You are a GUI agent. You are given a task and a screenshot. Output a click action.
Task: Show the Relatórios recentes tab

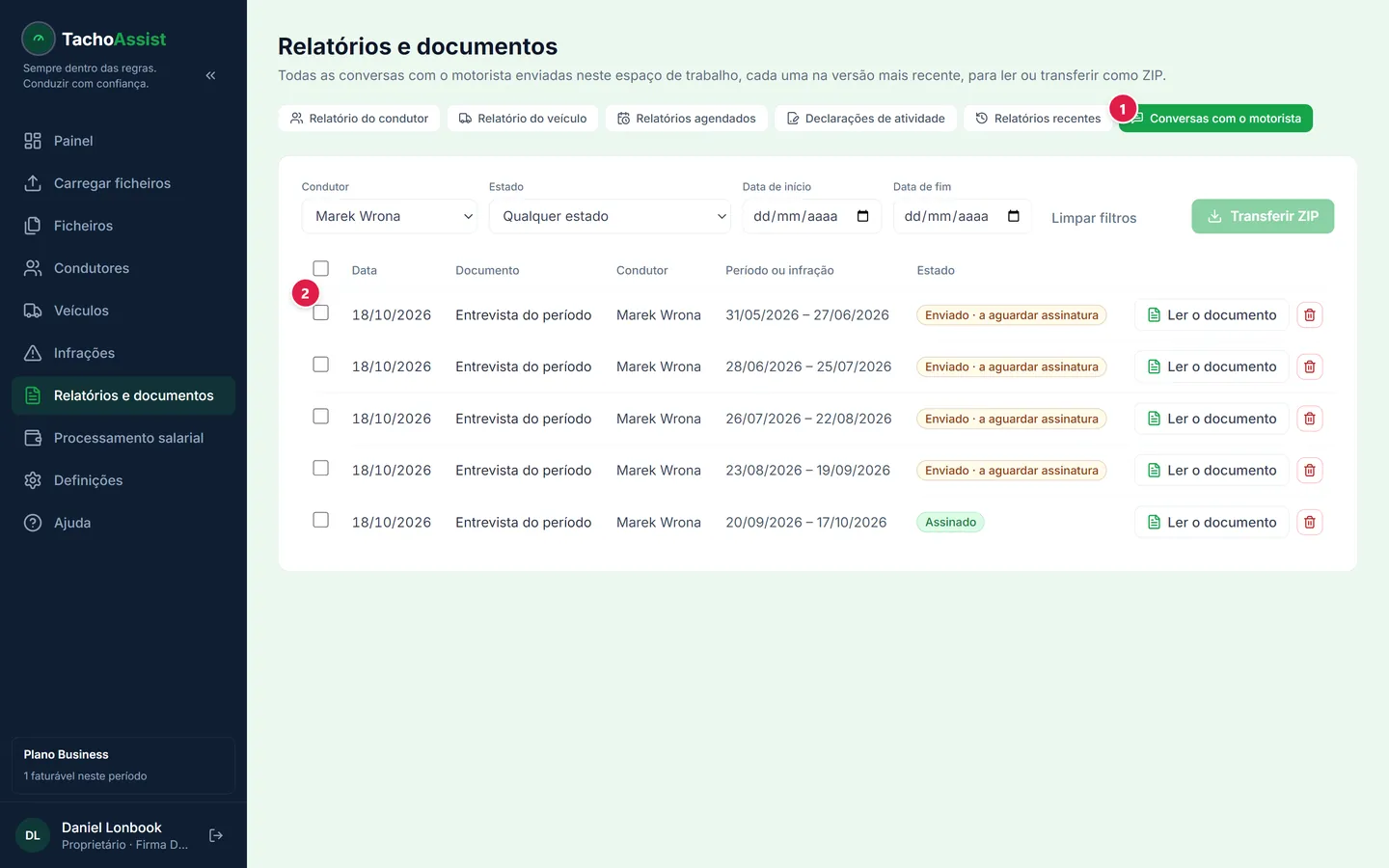click(x=1038, y=119)
